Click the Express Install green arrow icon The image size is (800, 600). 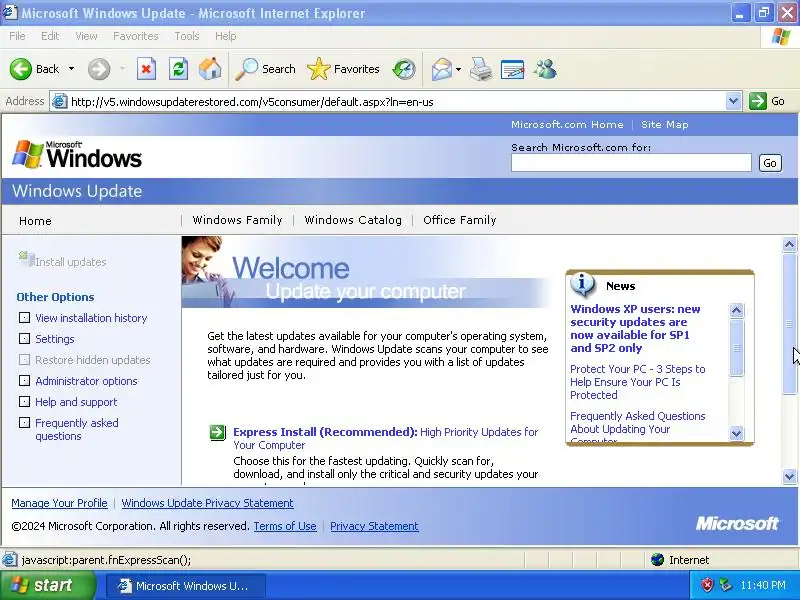pyautogui.click(x=217, y=433)
